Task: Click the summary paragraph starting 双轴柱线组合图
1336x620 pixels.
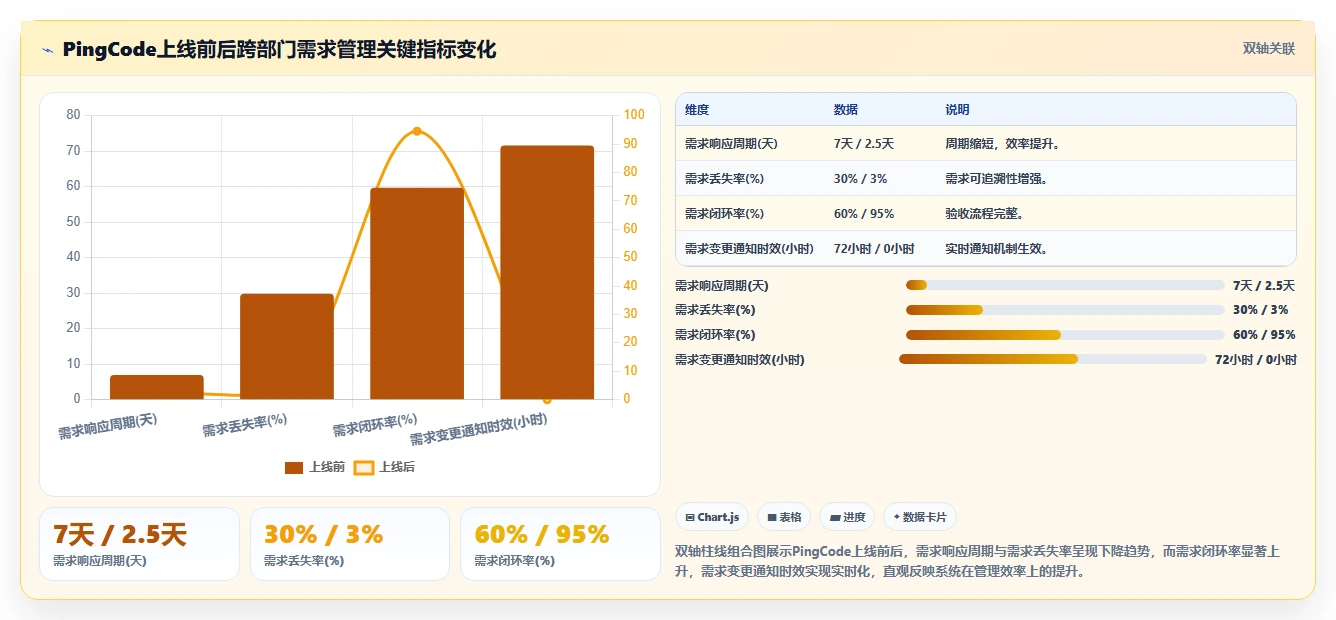Action: click(x=979, y=562)
